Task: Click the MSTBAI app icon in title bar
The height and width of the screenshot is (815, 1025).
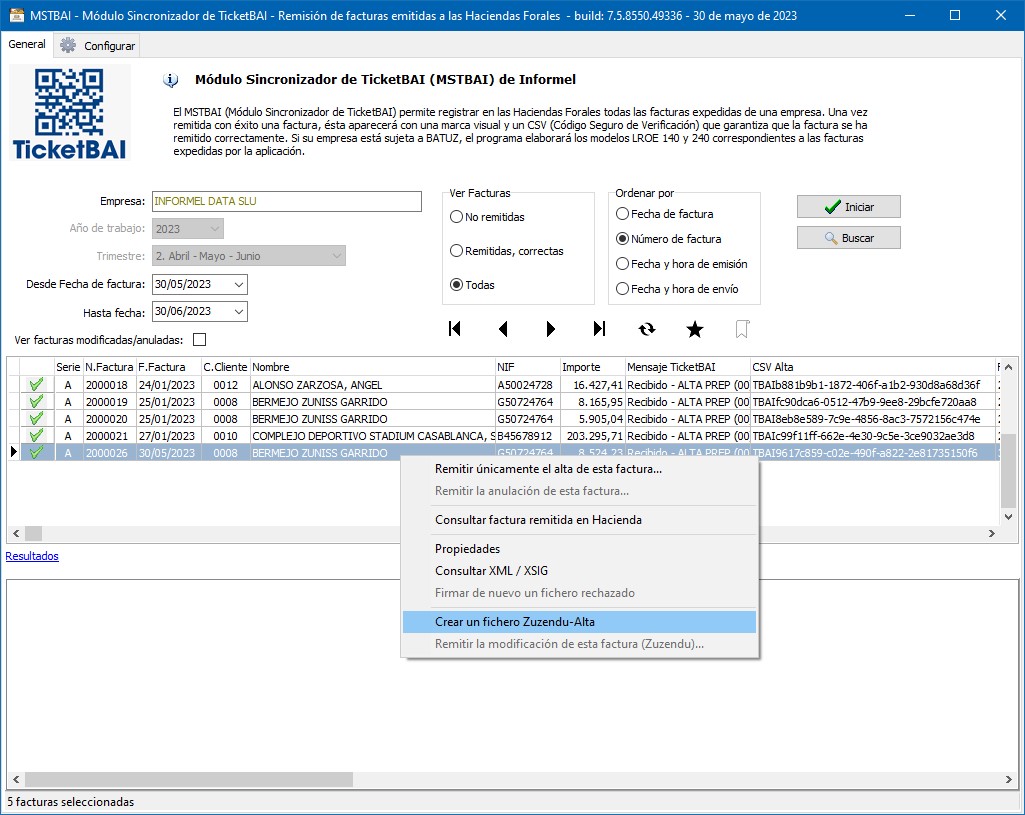Action: coord(16,14)
